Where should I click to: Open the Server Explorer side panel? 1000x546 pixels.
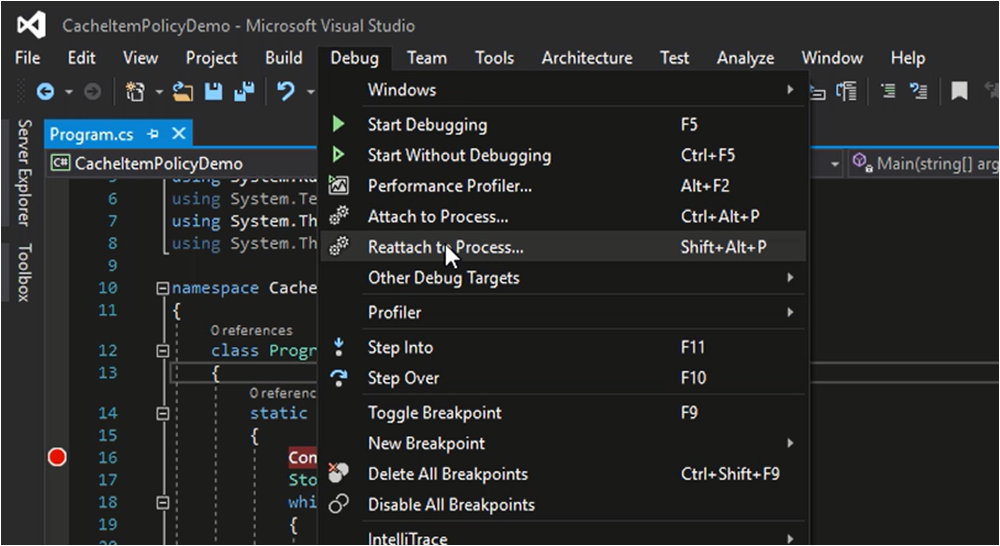24,172
